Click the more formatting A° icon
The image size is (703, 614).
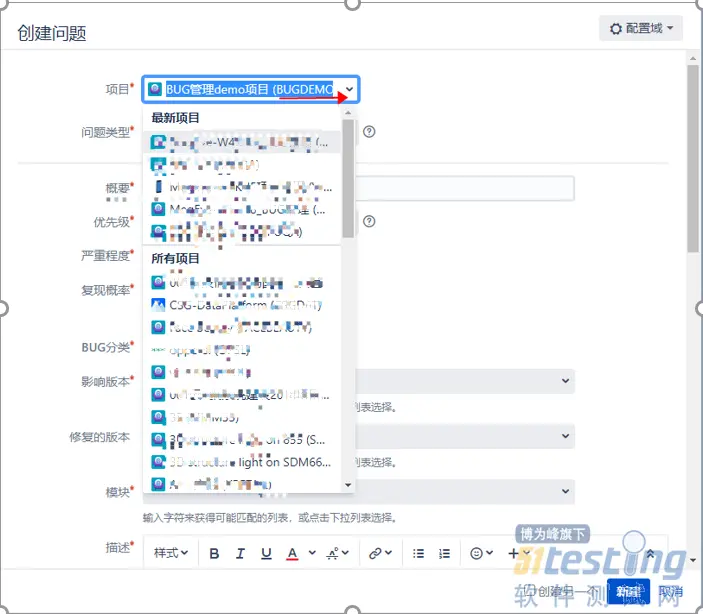coord(333,553)
